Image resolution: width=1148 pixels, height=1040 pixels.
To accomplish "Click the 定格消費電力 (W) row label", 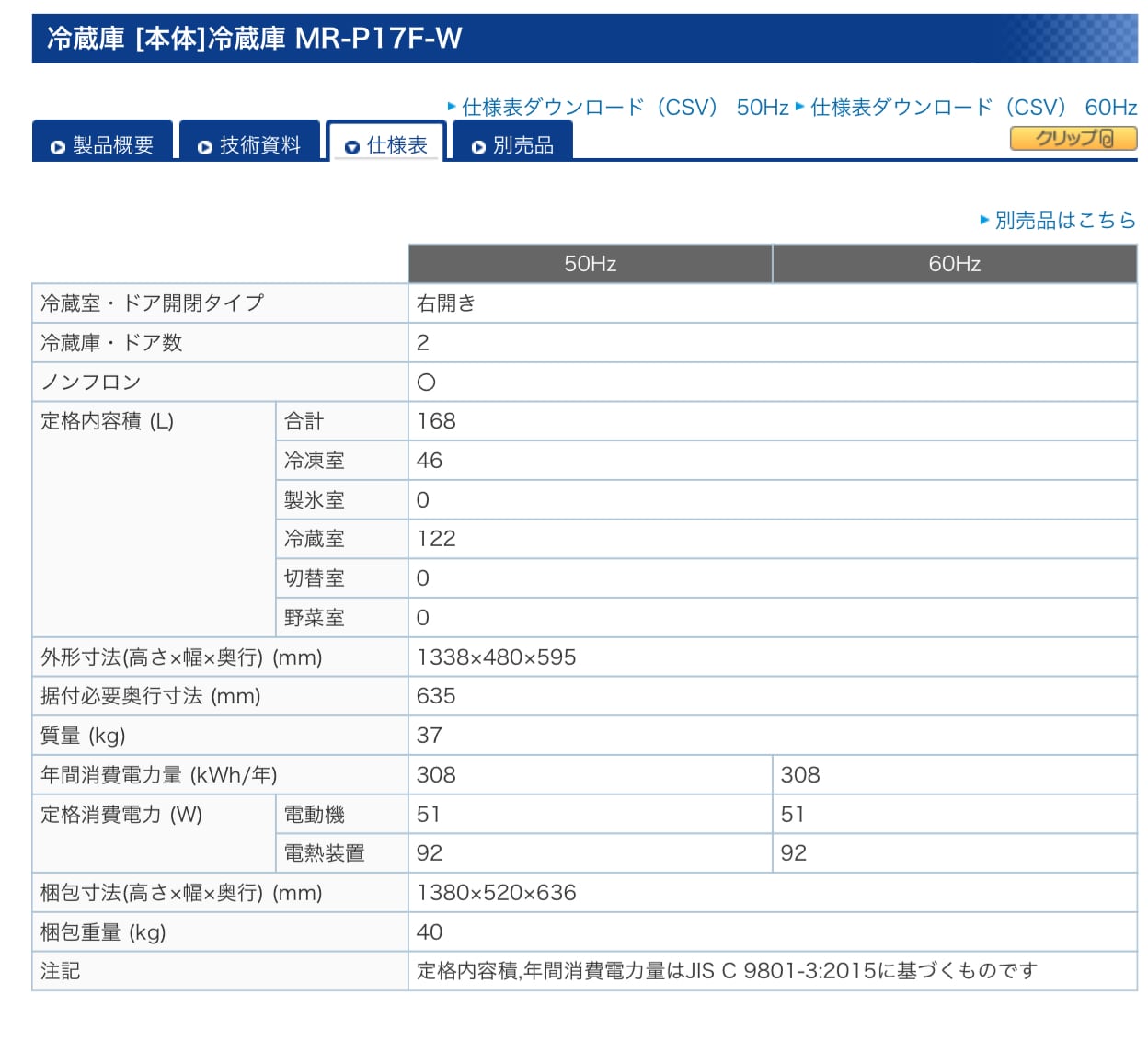I will click(x=121, y=815).
